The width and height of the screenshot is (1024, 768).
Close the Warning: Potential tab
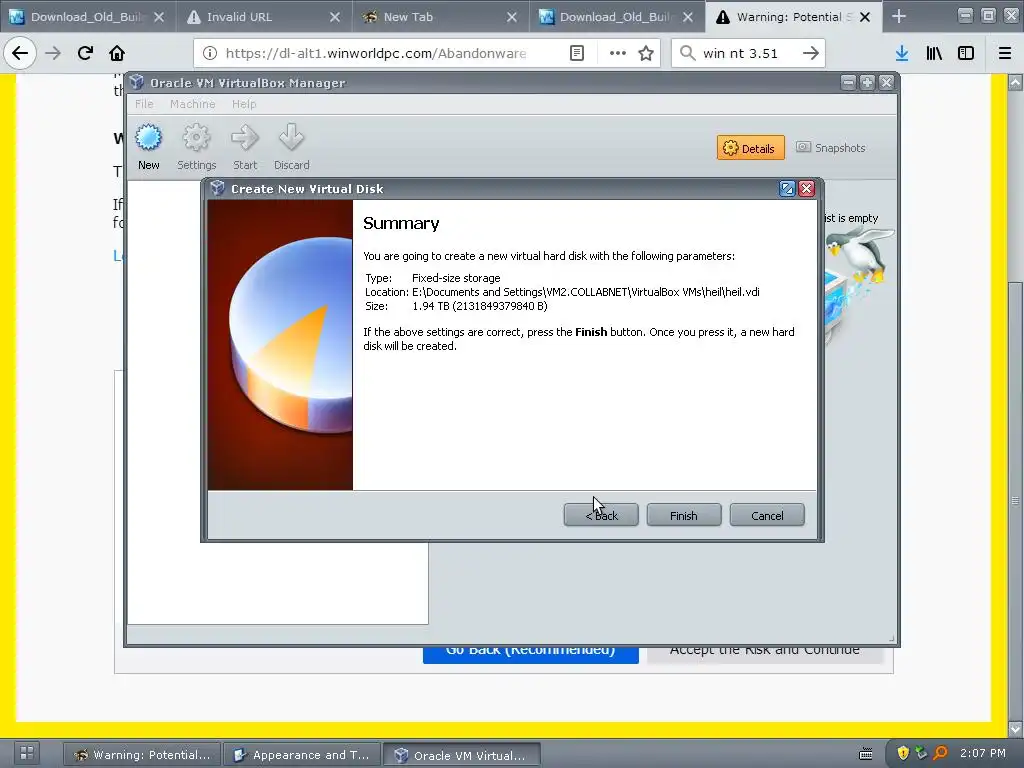pos(865,17)
